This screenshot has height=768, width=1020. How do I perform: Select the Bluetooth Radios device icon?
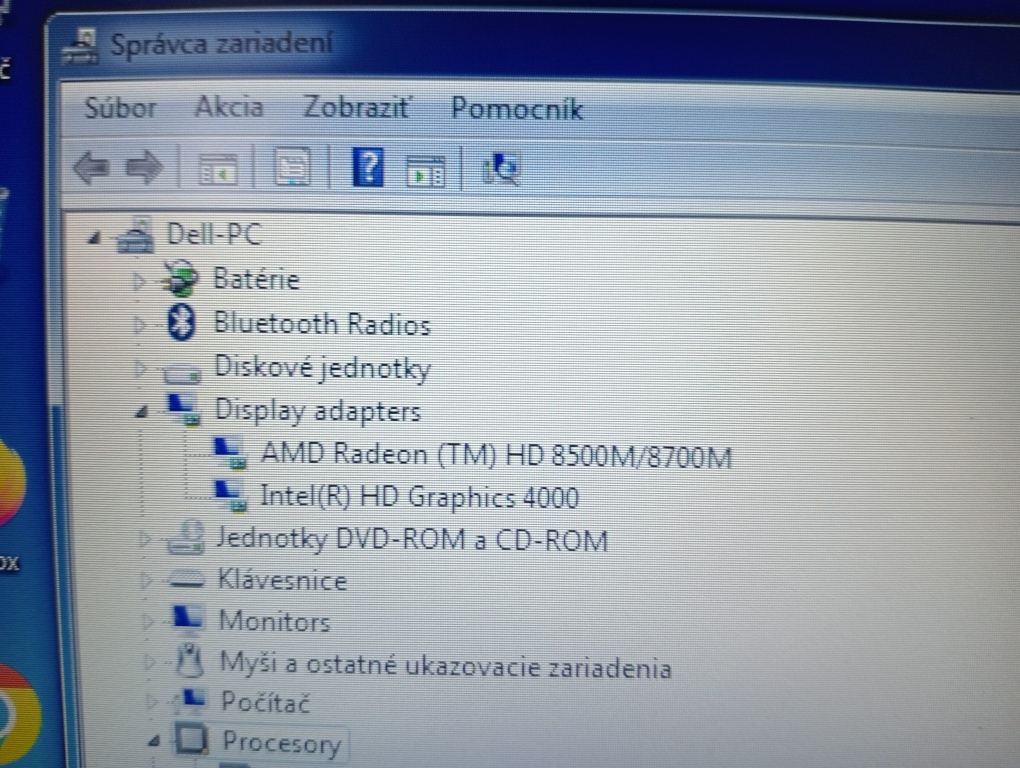click(180, 323)
